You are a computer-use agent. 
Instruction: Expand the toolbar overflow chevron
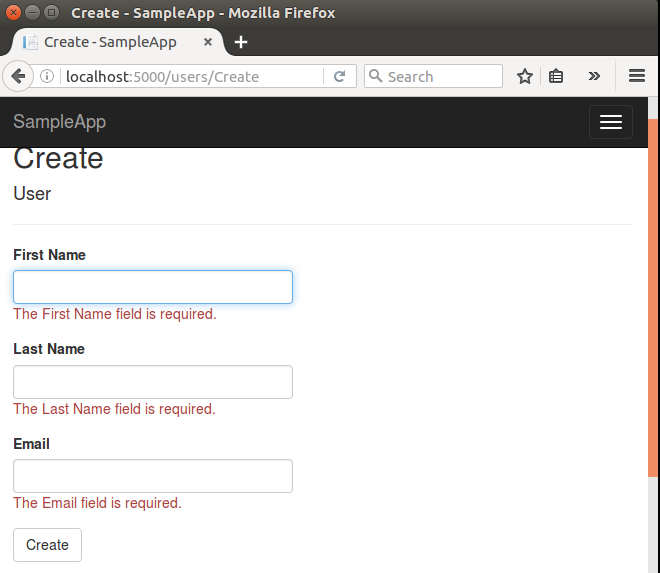(x=594, y=77)
